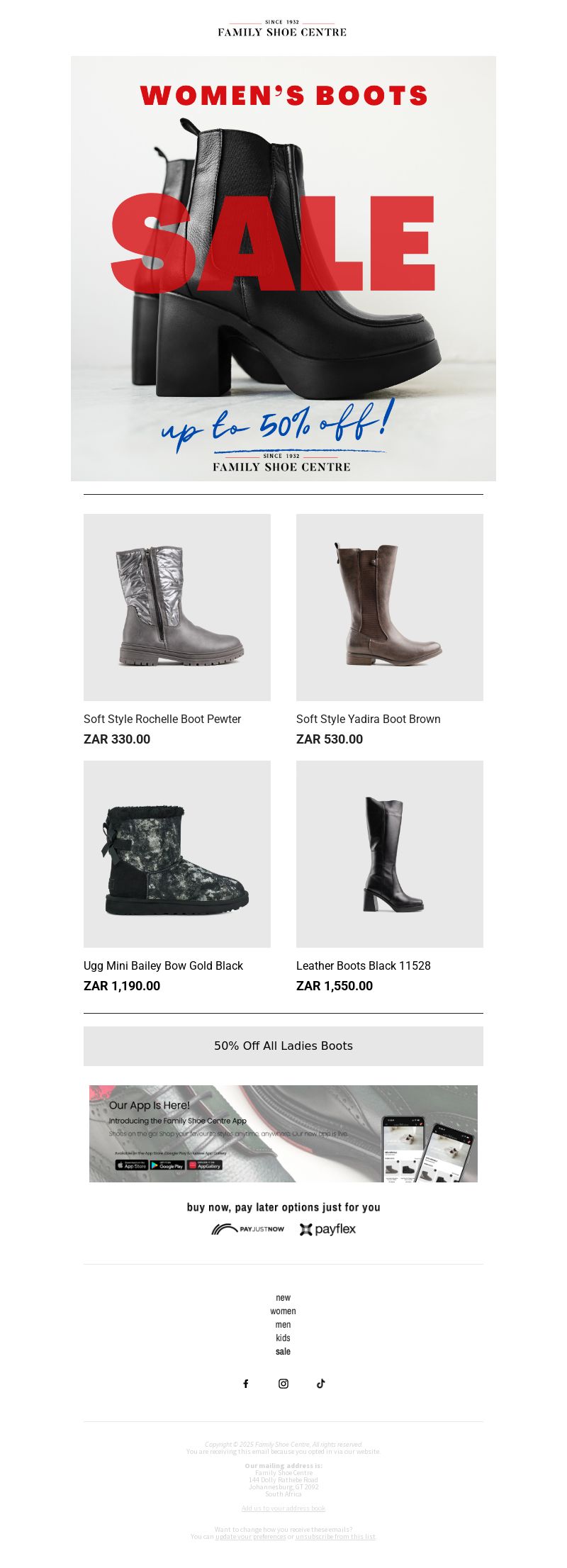Open the Facebook social icon
Viewport: 567px width, 1568px height.
(x=246, y=1384)
